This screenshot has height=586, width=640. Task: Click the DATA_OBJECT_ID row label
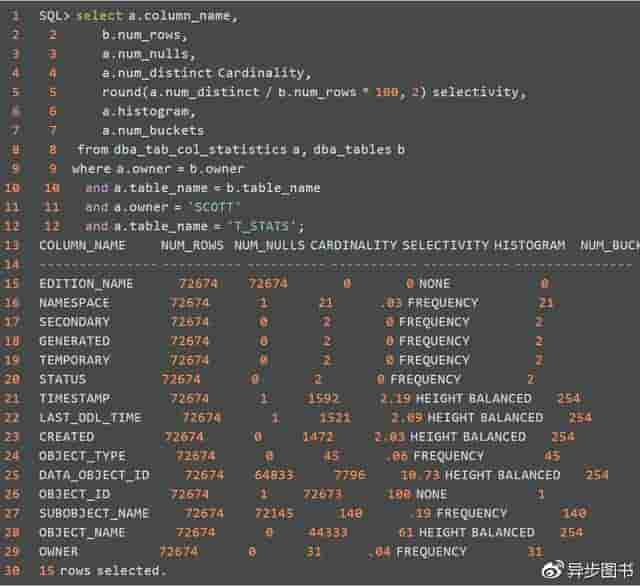coord(94,475)
